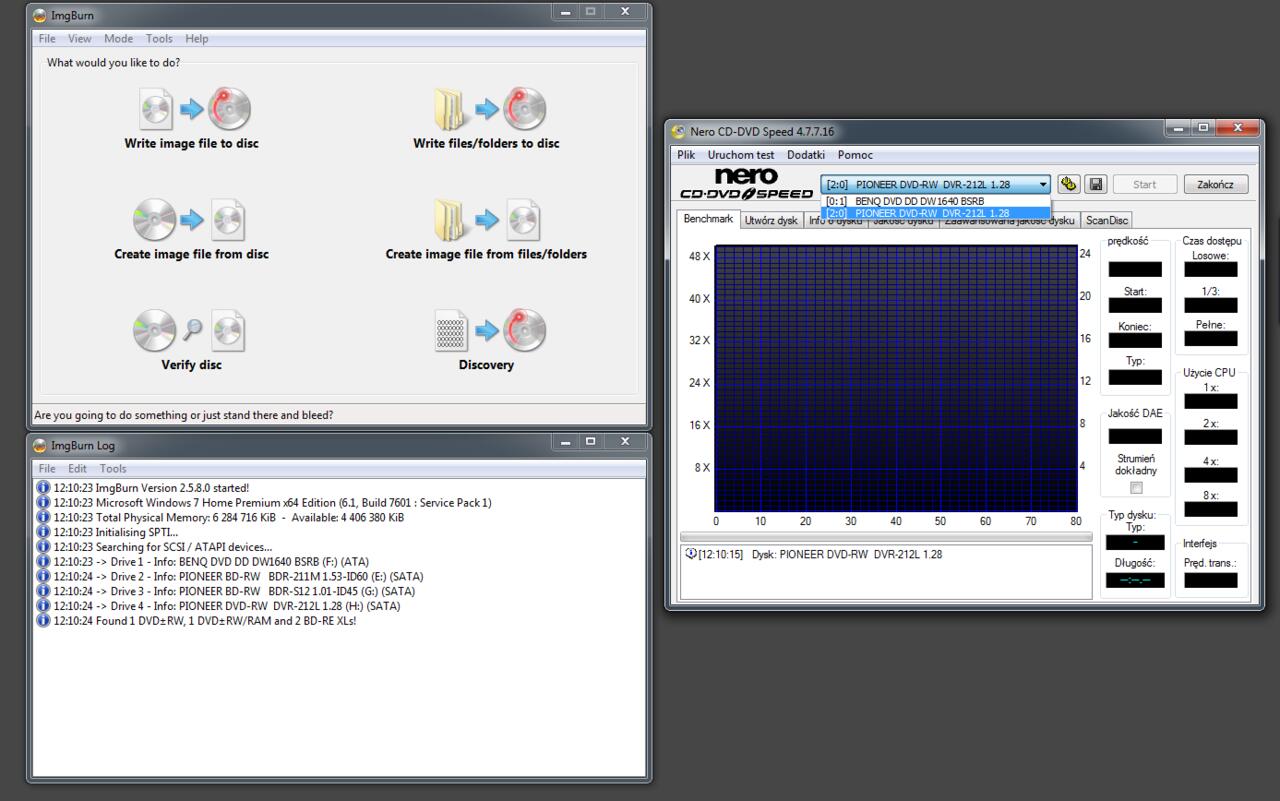Open ImgBurn File menu
Image resolution: width=1280 pixels, height=801 pixels.
click(x=47, y=38)
